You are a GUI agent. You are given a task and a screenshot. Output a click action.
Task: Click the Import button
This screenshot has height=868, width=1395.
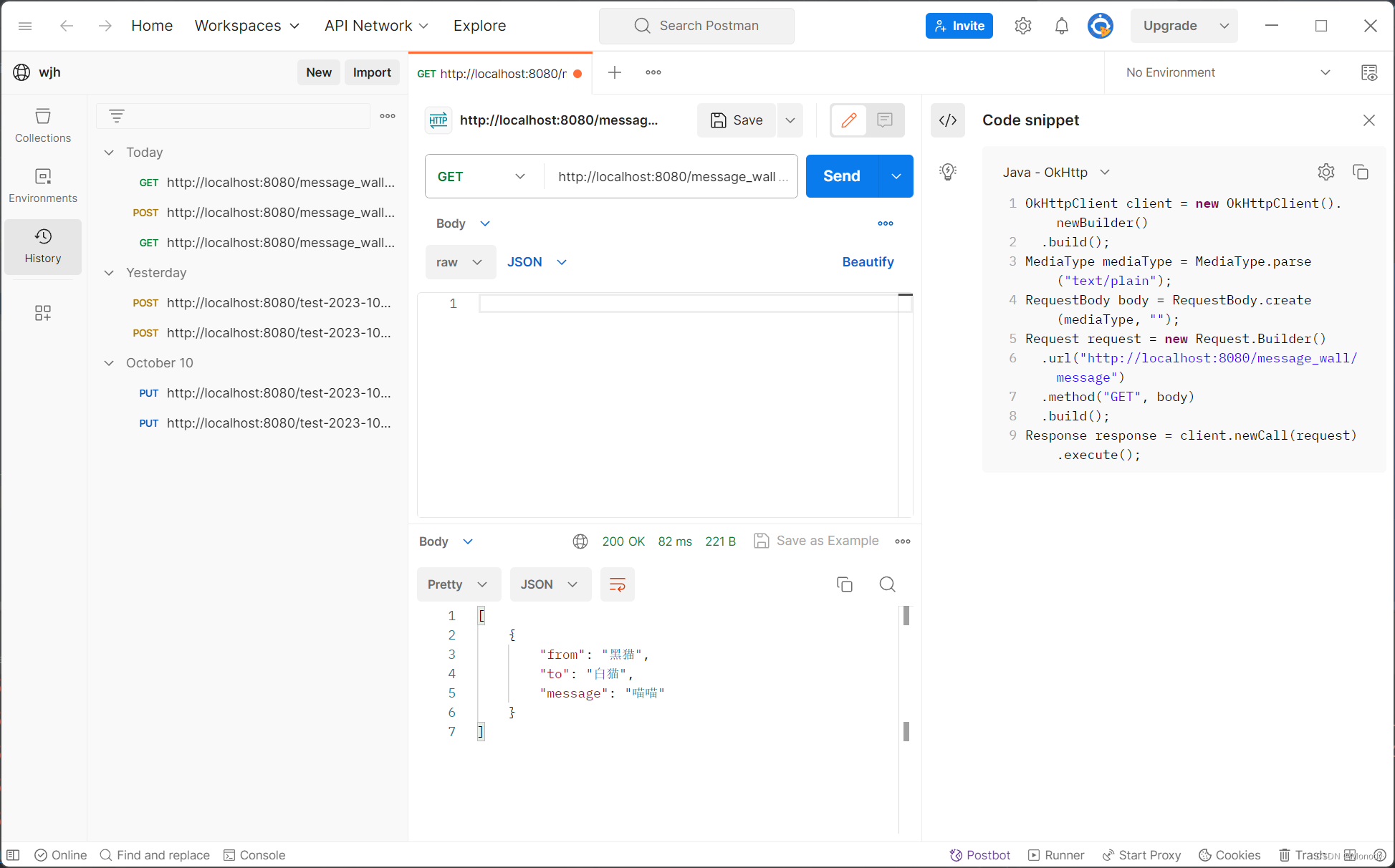point(372,72)
